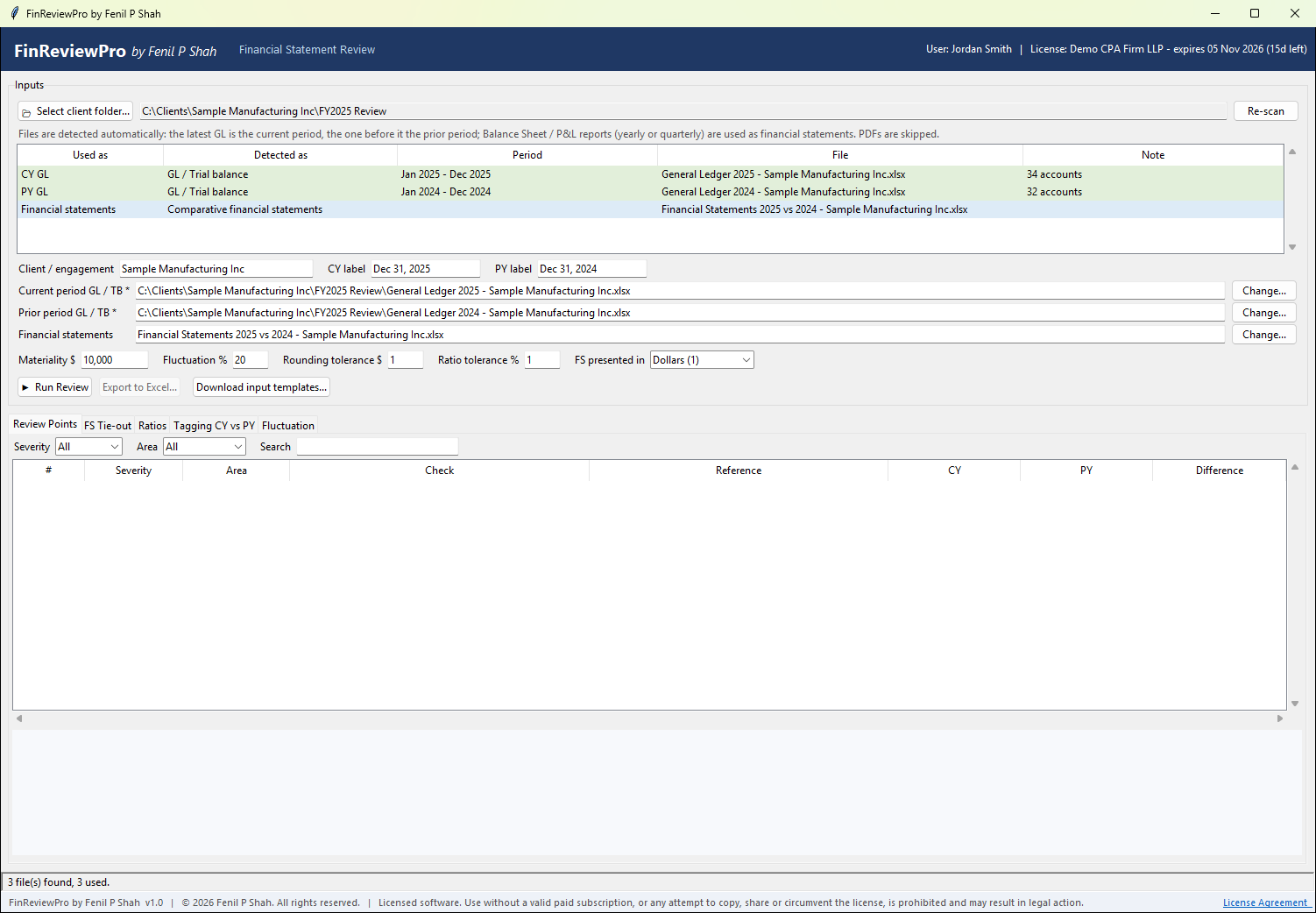Click results table scrollbar down arrow
The width and height of the screenshot is (1316, 913).
point(1295,704)
